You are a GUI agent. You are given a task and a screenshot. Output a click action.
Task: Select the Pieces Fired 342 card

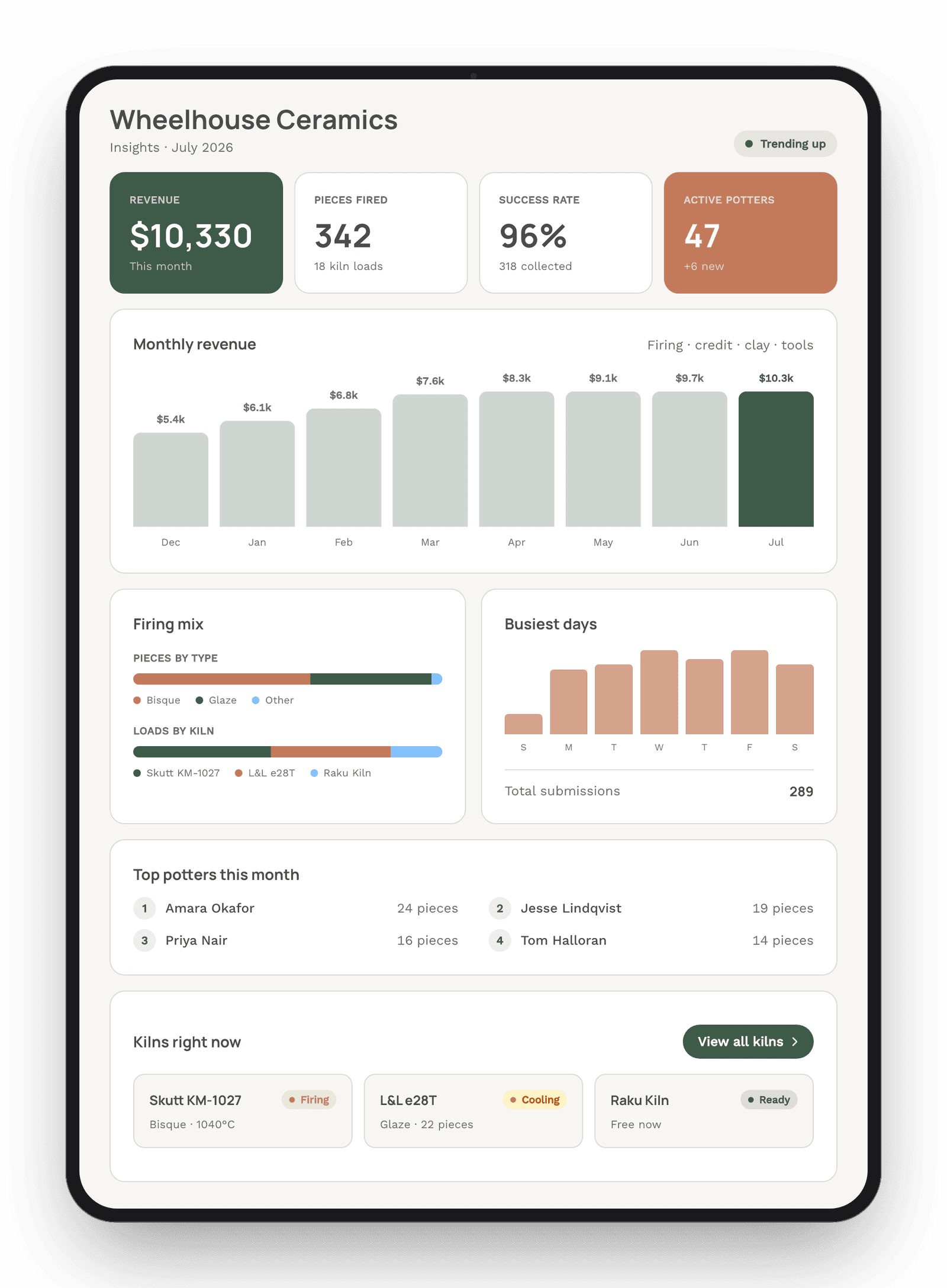pyautogui.click(x=381, y=233)
